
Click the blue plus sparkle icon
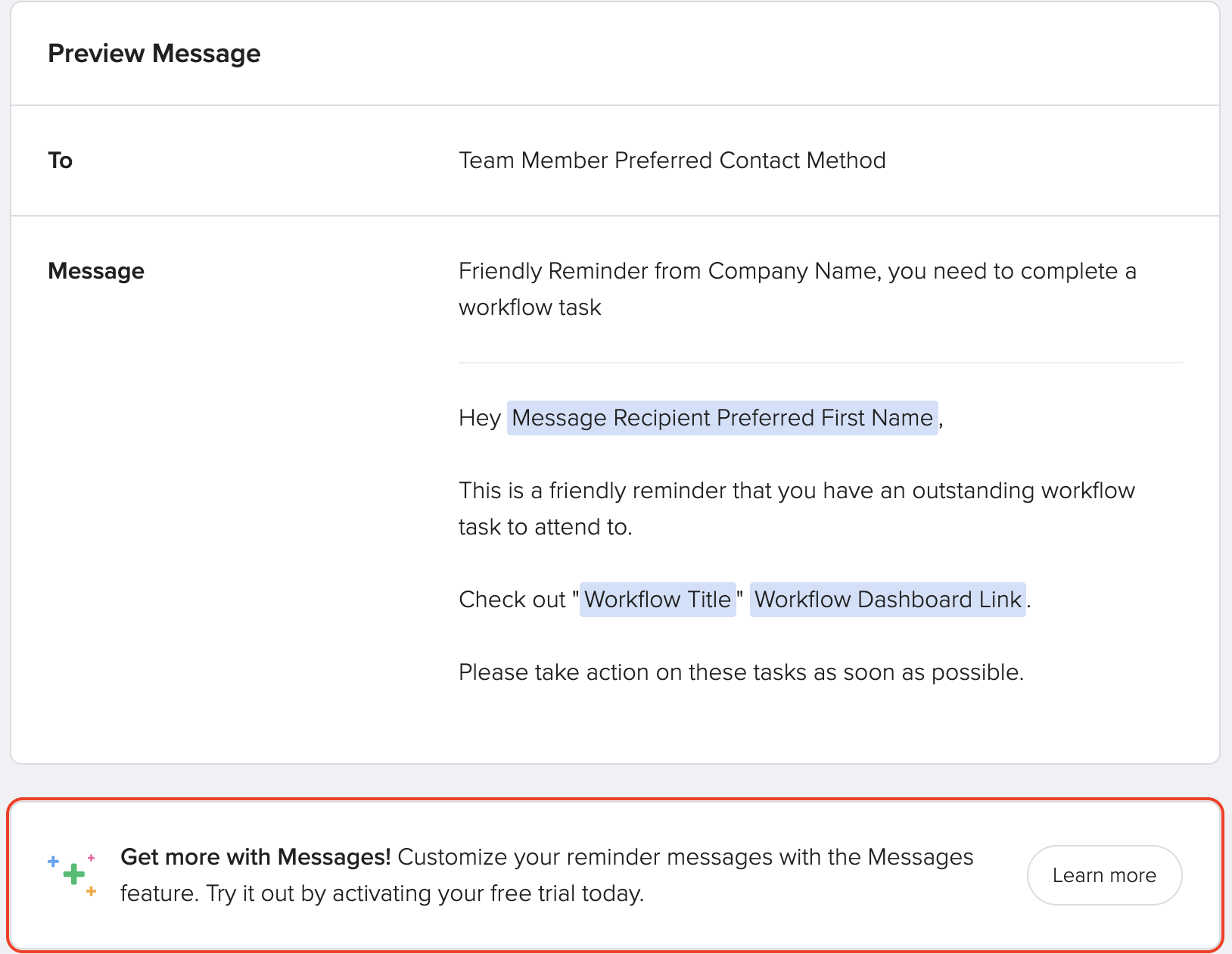pos(52,860)
